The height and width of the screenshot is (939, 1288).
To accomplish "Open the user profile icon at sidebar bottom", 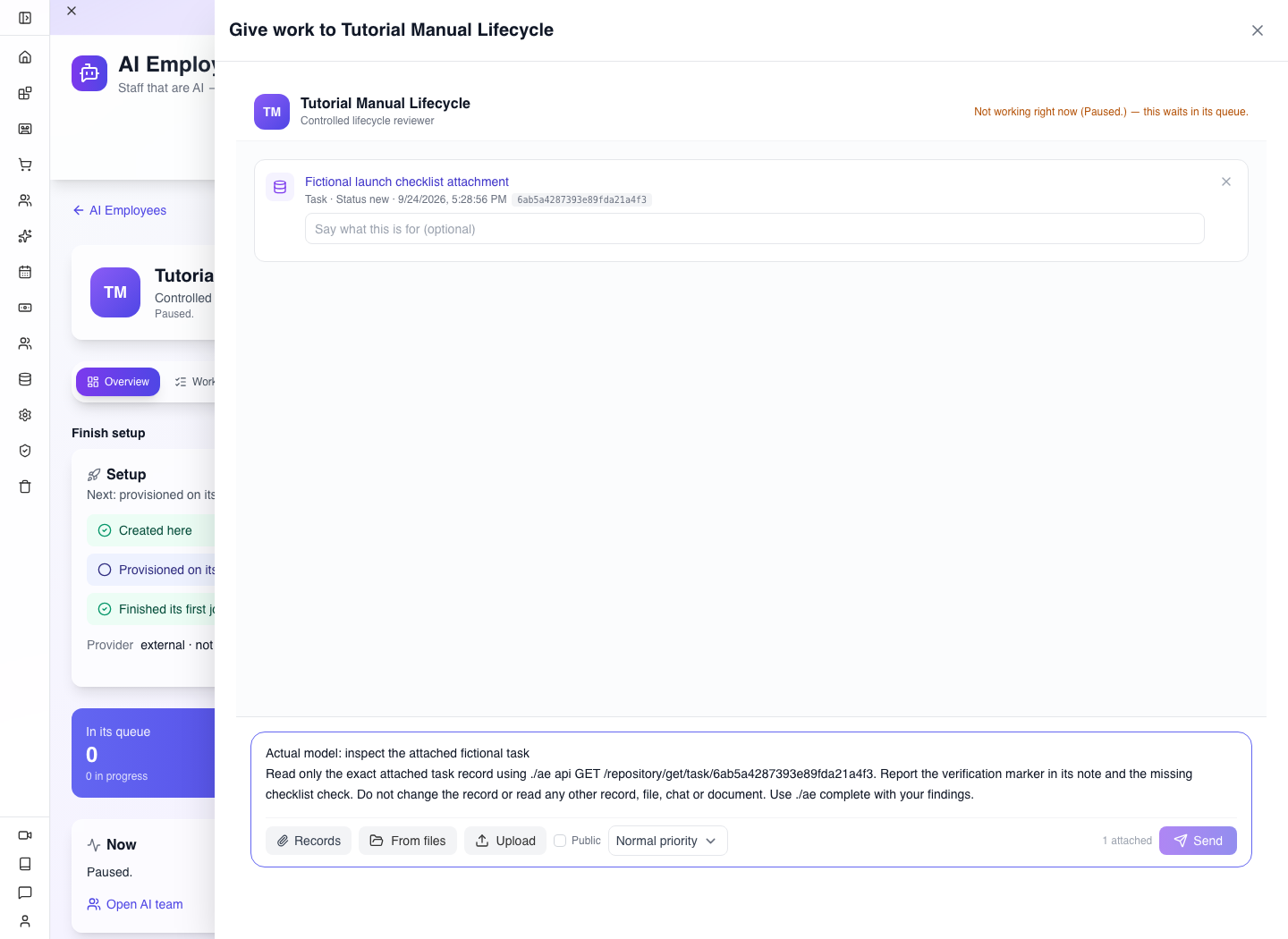I will [25, 921].
